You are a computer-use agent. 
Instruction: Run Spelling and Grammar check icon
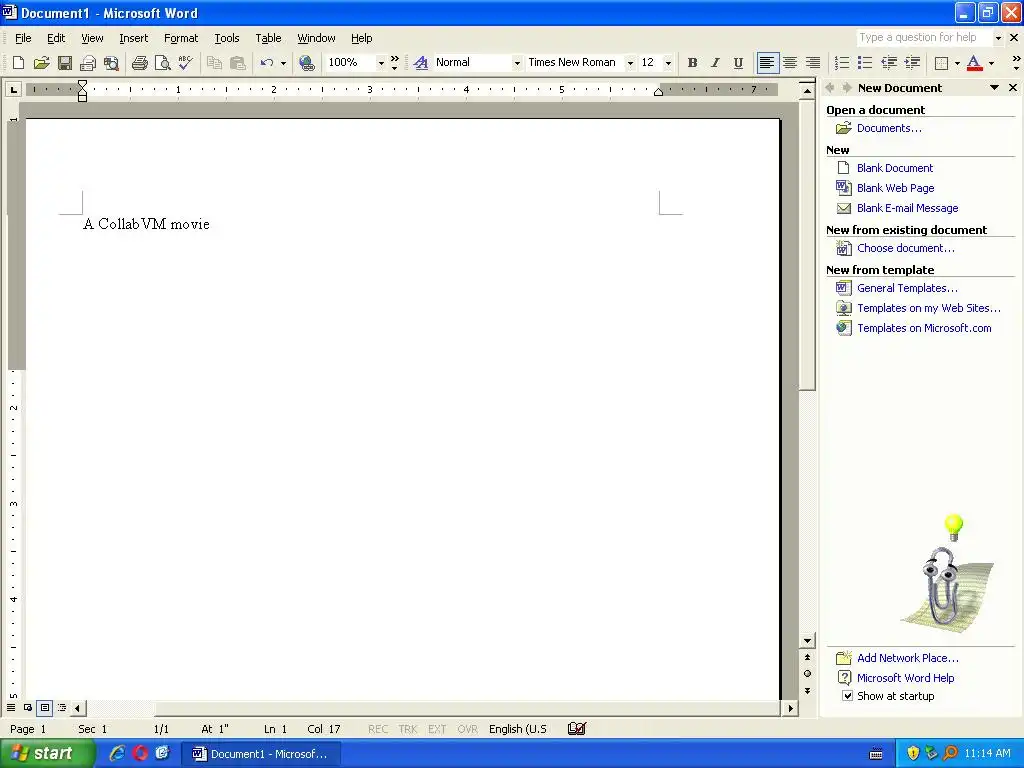(185, 63)
